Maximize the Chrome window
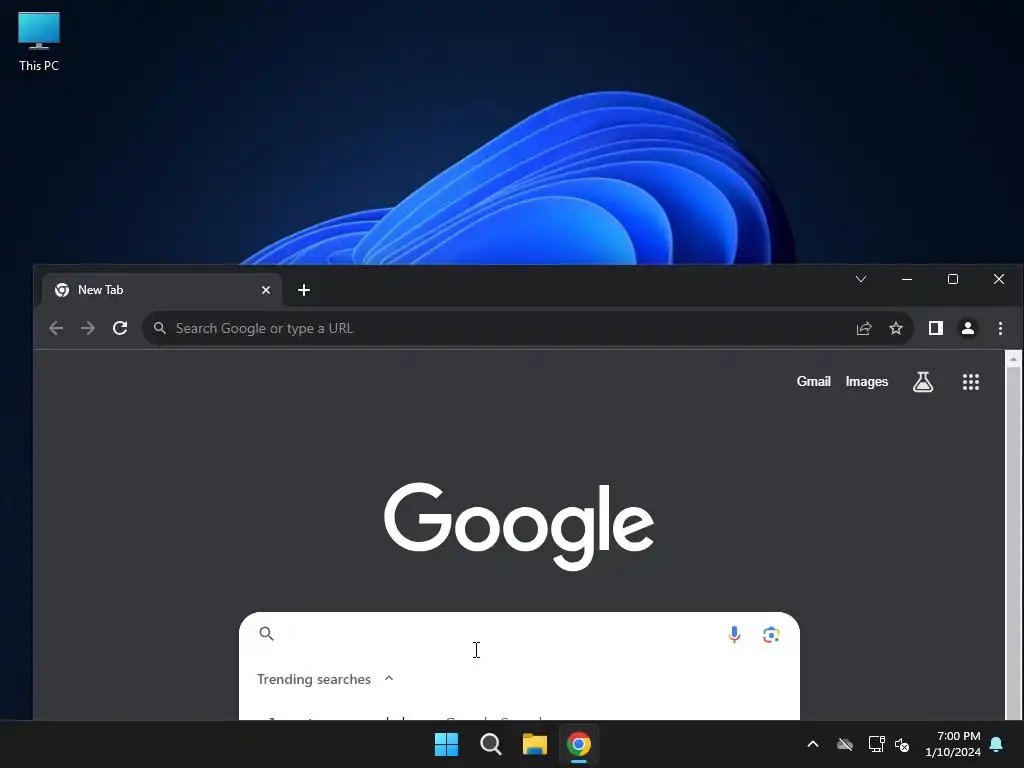 [x=953, y=279]
